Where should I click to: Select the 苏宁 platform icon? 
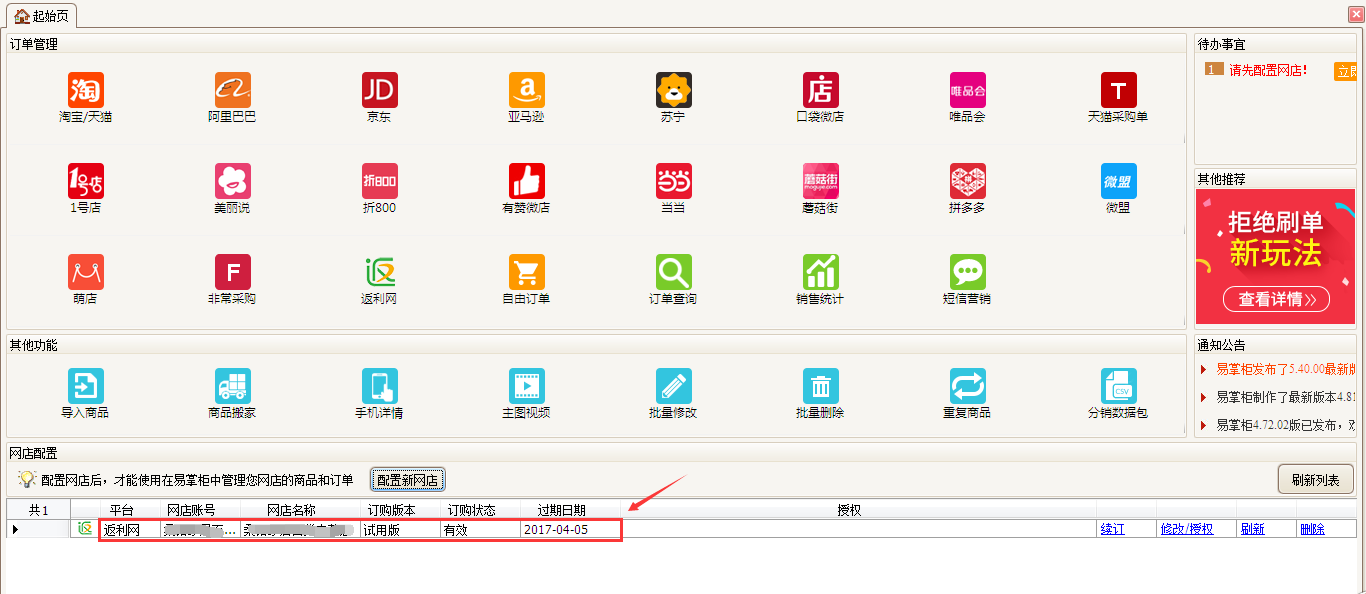(673, 90)
